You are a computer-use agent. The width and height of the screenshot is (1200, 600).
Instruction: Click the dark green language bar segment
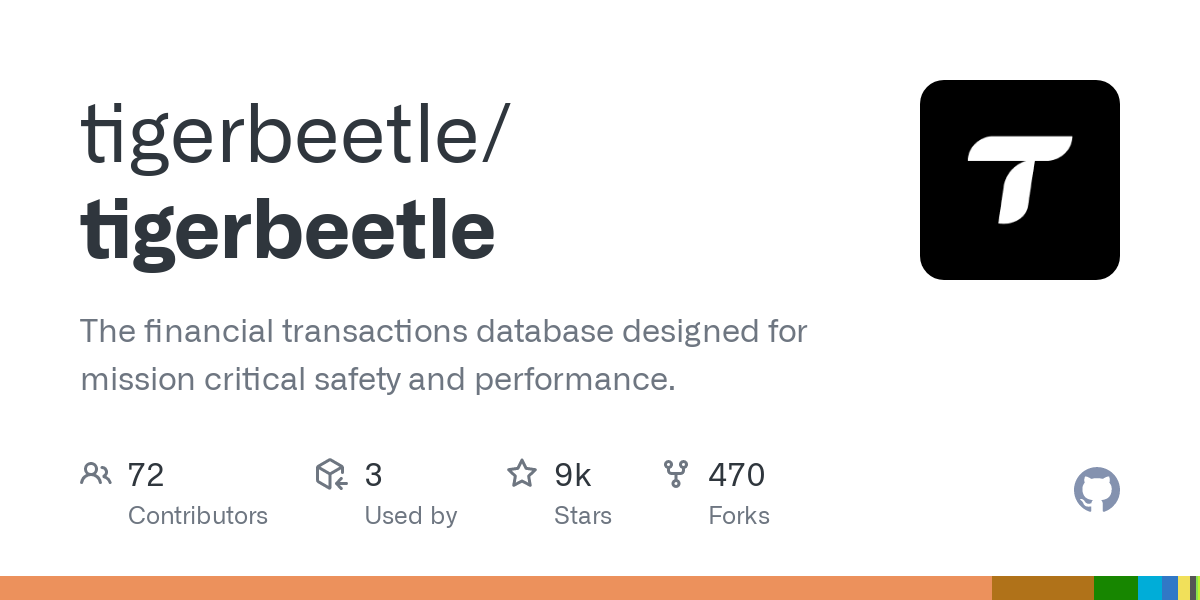[1116, 588]
